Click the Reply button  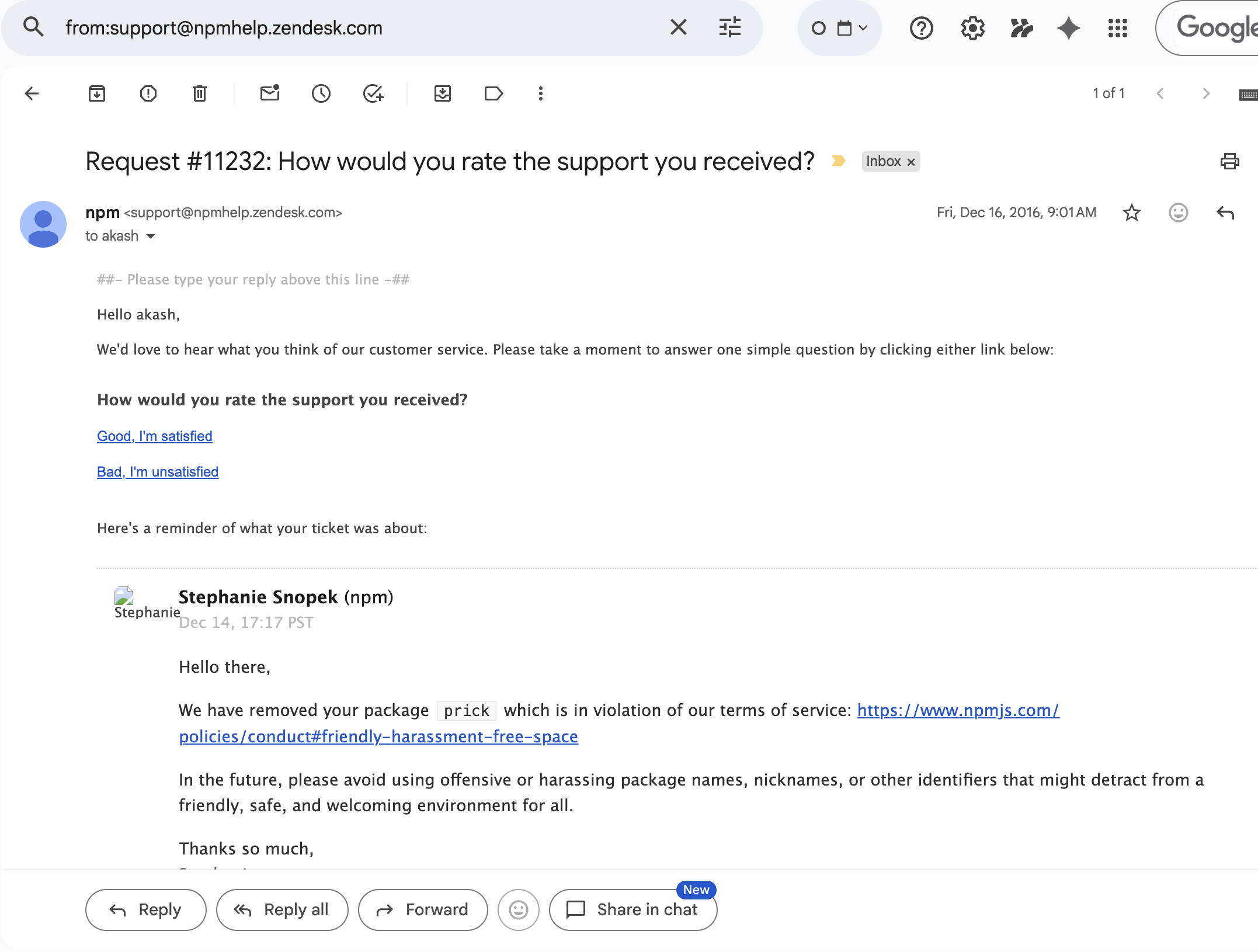pyautogui.click(x=146, y=910)
